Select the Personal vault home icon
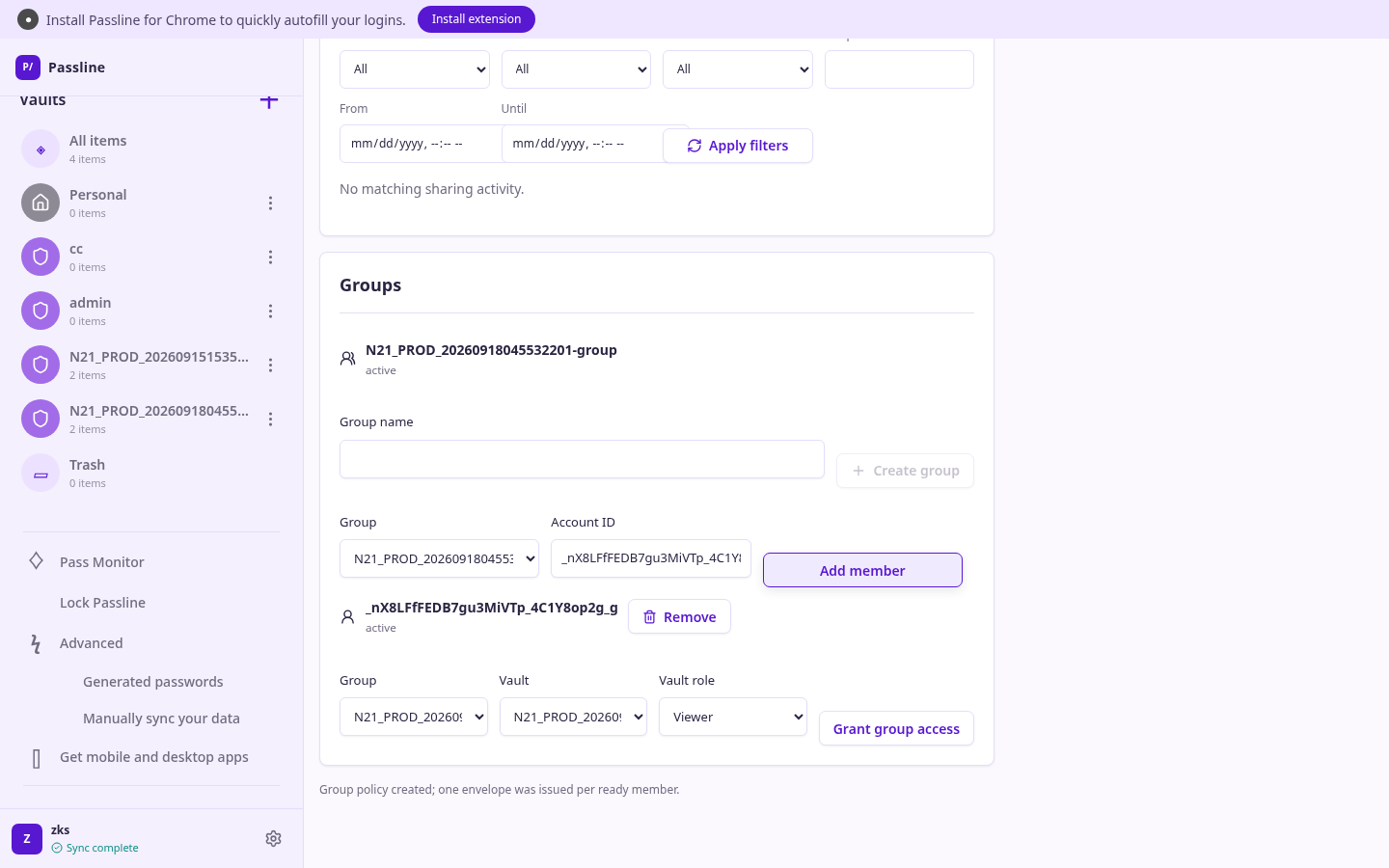This screenshot has height=868, width=1389. pos(41,203)
